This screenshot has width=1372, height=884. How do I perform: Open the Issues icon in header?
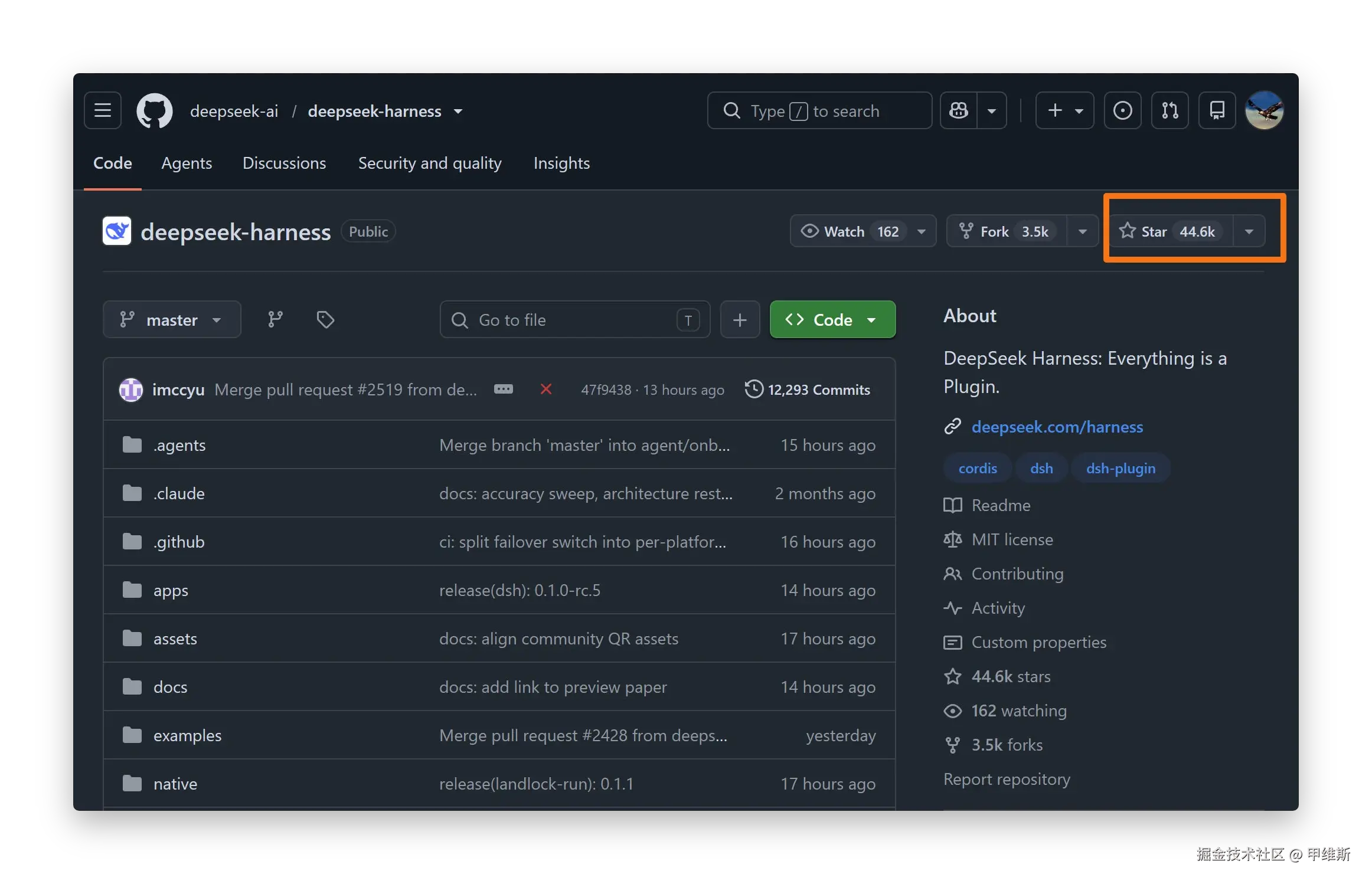(1122, 110)
